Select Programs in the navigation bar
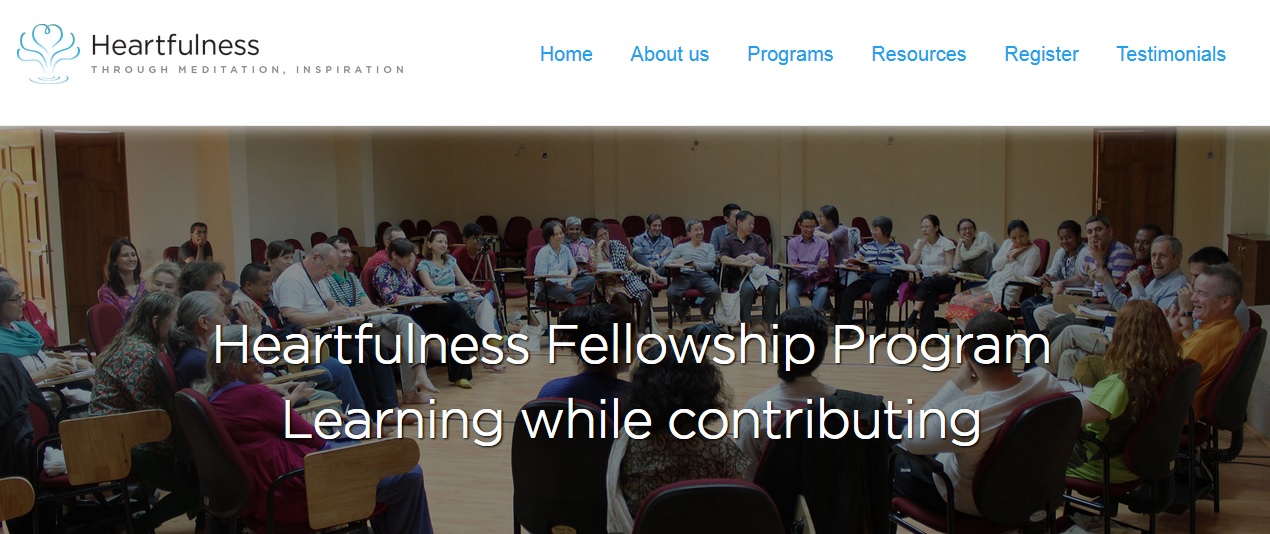Viewport: 1270px width, 534px height. [790, 54]
